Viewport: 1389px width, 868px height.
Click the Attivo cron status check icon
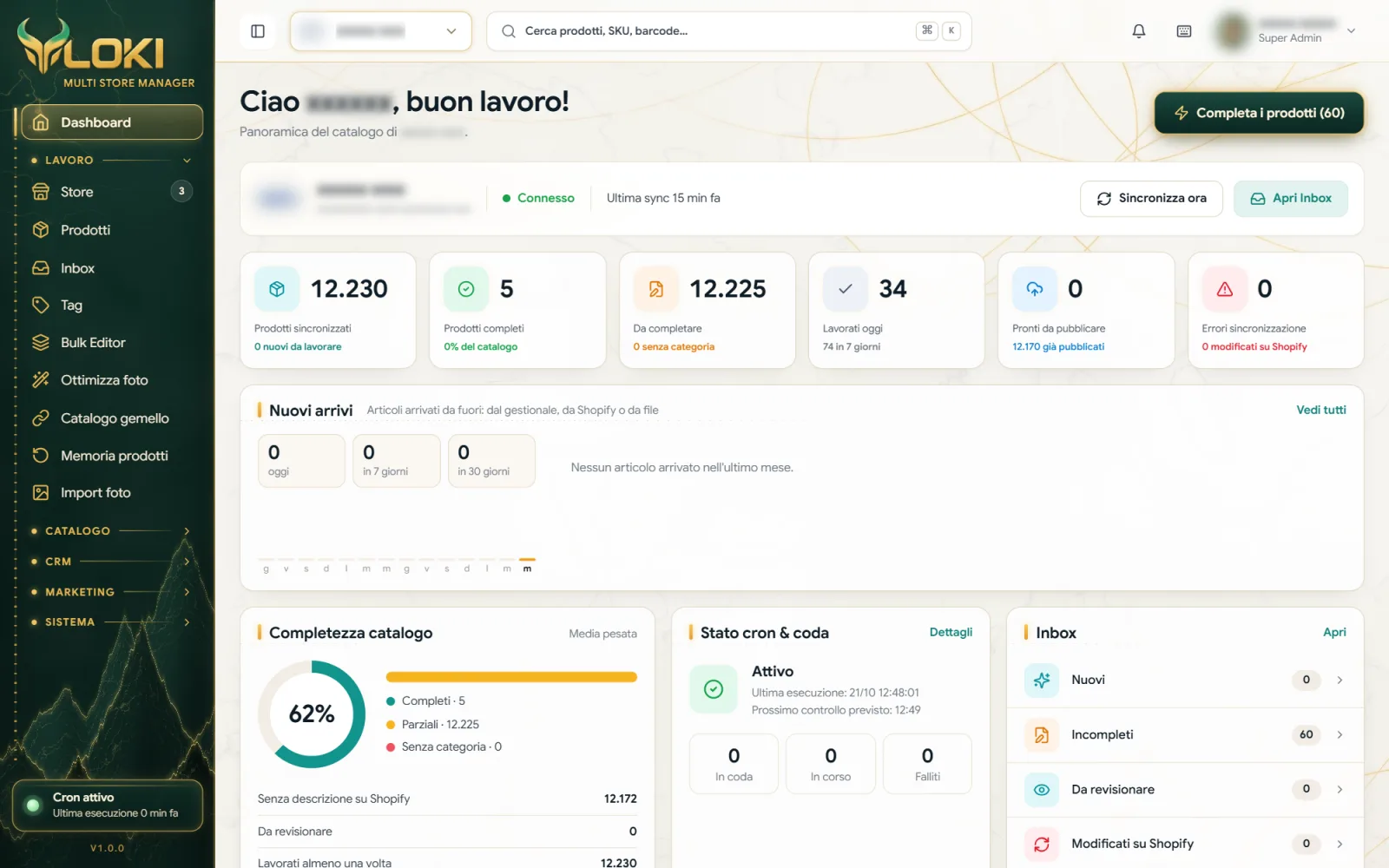714,689
